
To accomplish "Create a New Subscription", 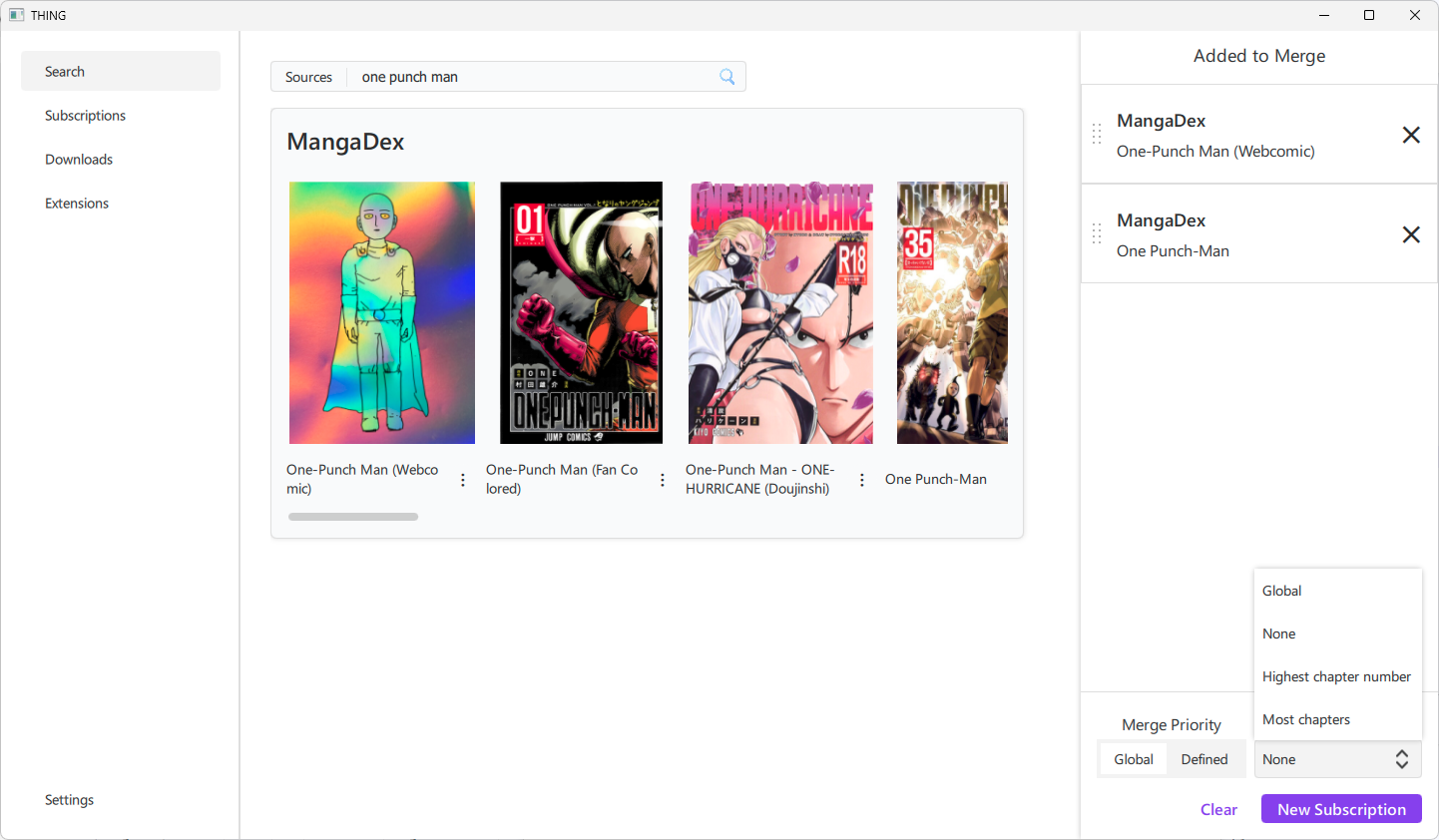I will point(1341,809).
